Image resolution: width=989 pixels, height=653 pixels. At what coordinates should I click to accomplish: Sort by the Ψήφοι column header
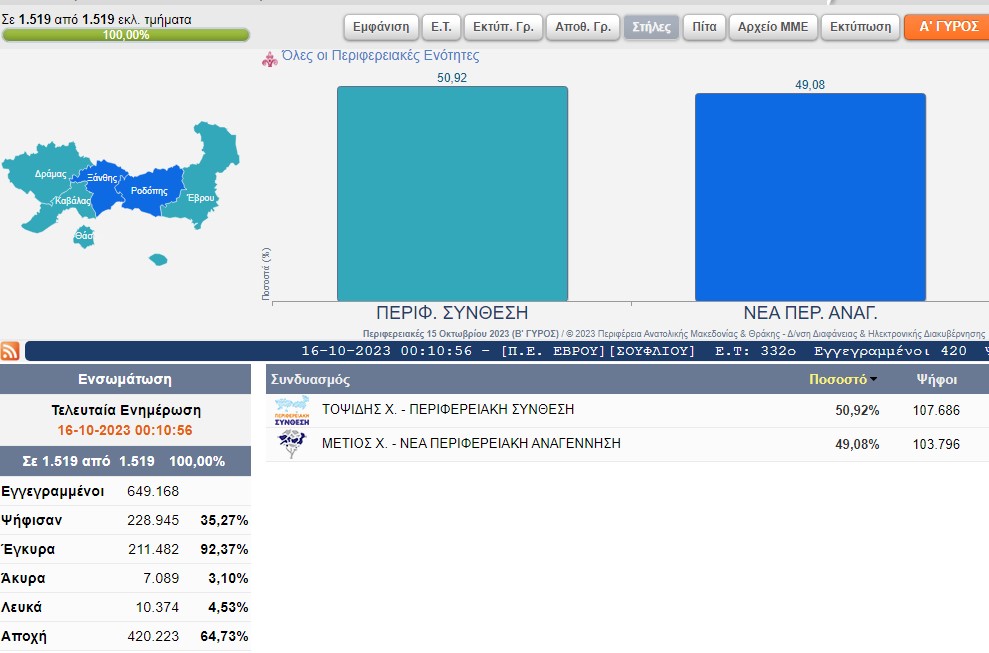[937, 380]
